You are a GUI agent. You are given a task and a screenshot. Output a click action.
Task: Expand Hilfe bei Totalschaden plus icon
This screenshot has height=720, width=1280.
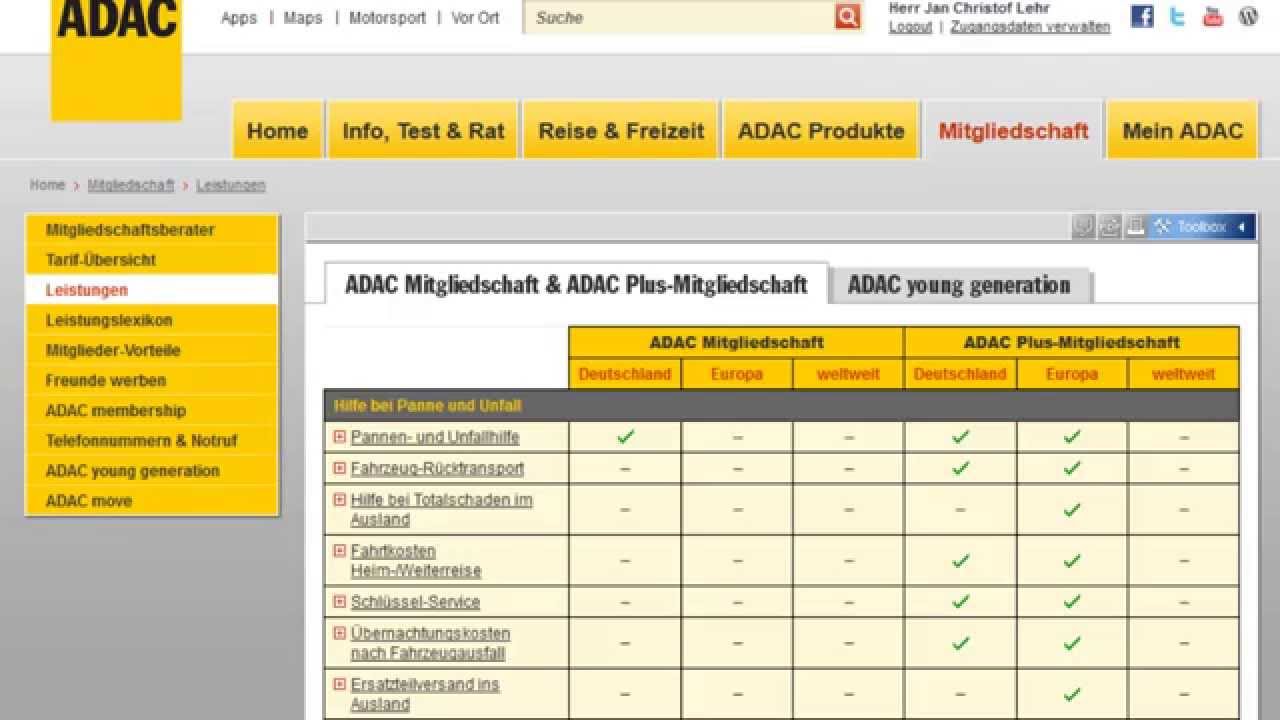click(x=340, y=499)
